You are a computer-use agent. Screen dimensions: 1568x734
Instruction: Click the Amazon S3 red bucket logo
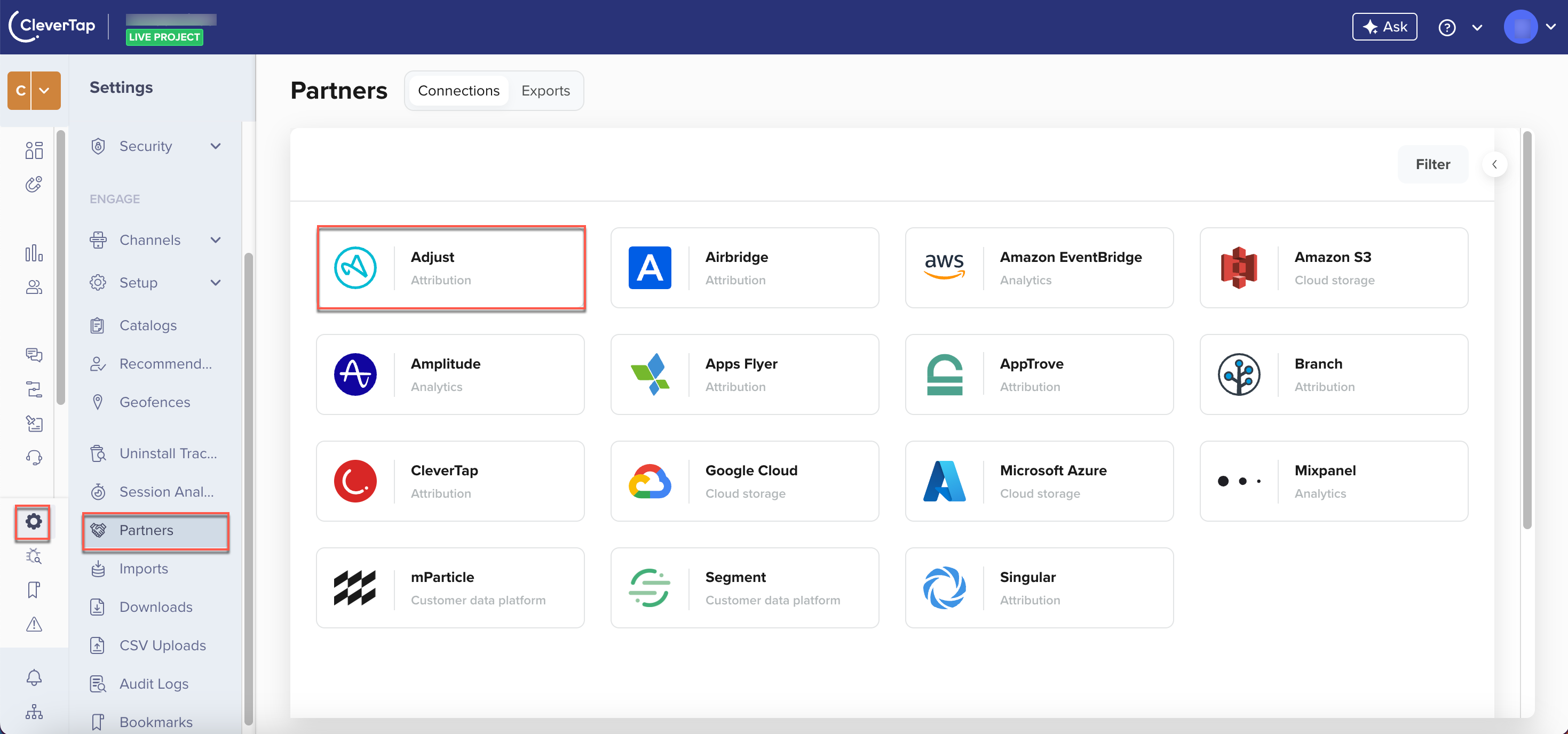click(x=1239, y=268)
